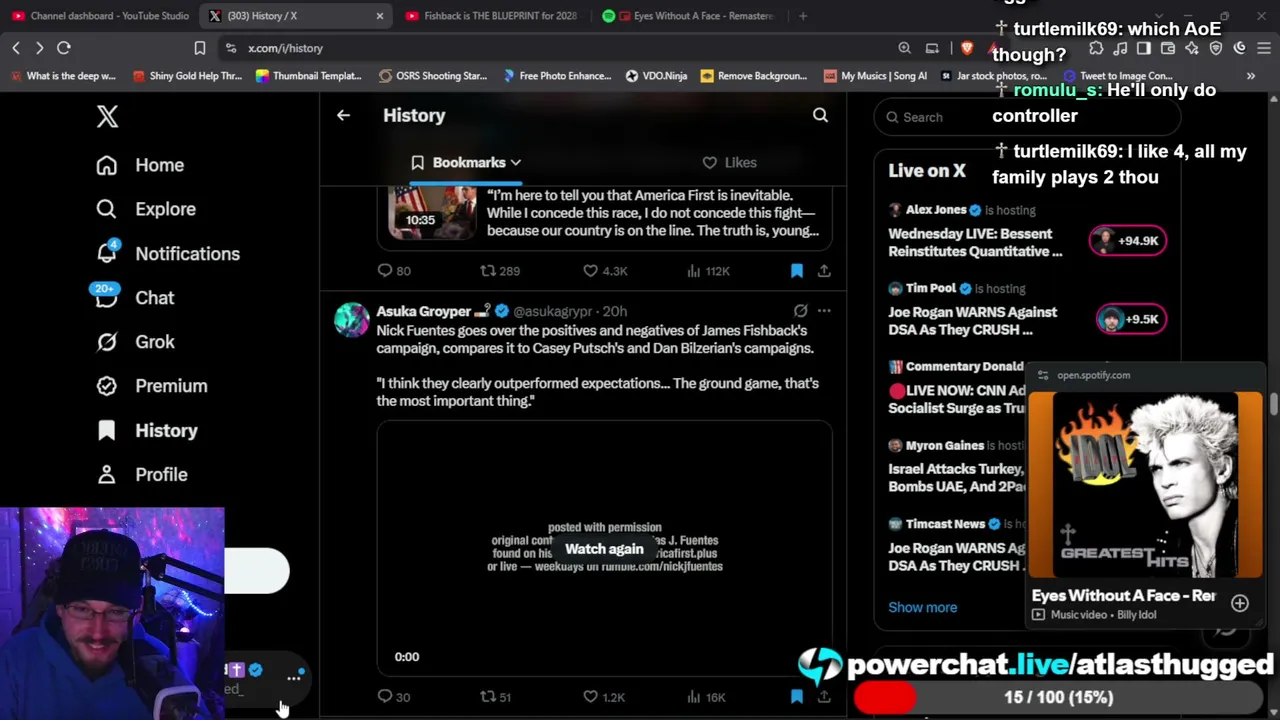Open VDO.Ninja bookmark

[x=656, y=76]
